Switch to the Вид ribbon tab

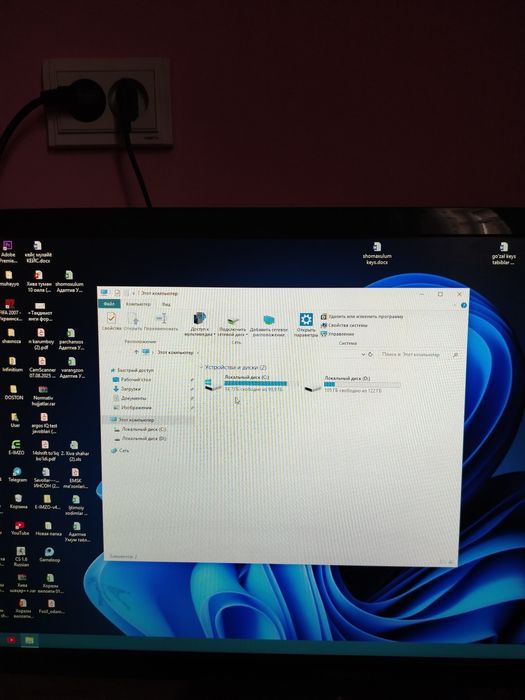click(x=166, y=304)
